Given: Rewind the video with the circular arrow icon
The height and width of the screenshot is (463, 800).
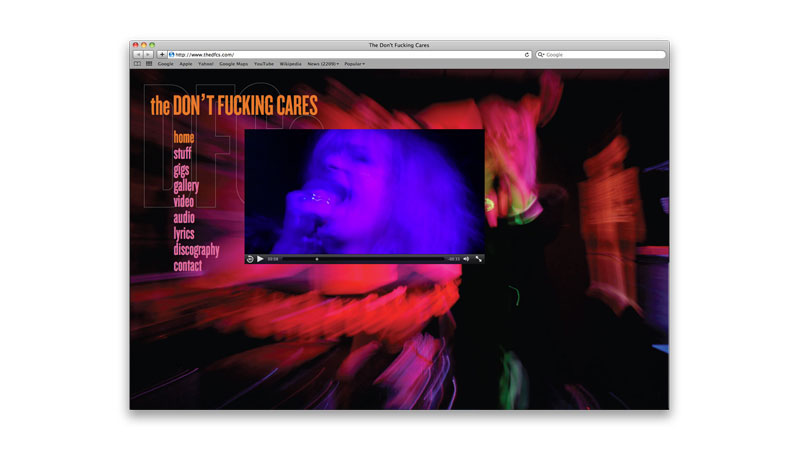Looking at the screenshot, I should (250, 259).
